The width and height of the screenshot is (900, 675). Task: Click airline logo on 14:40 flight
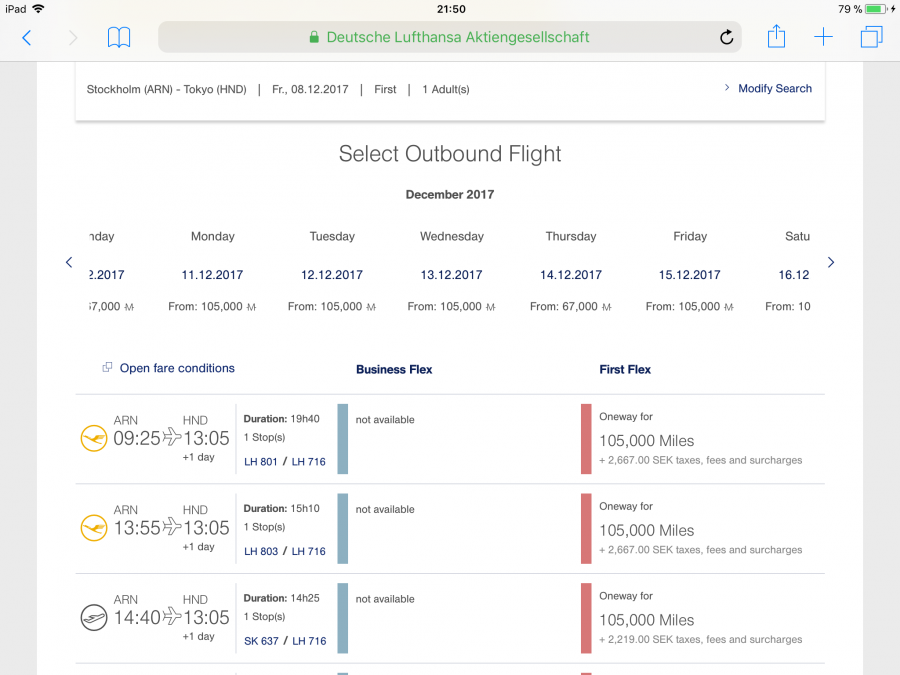point(93,618)
